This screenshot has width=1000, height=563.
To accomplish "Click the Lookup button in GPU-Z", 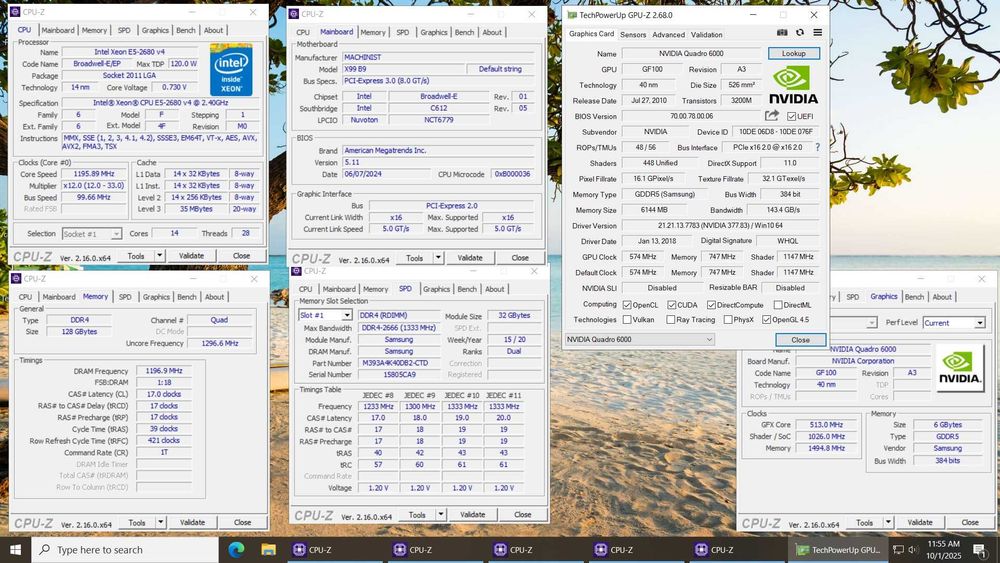I will (x=793, y=54).
